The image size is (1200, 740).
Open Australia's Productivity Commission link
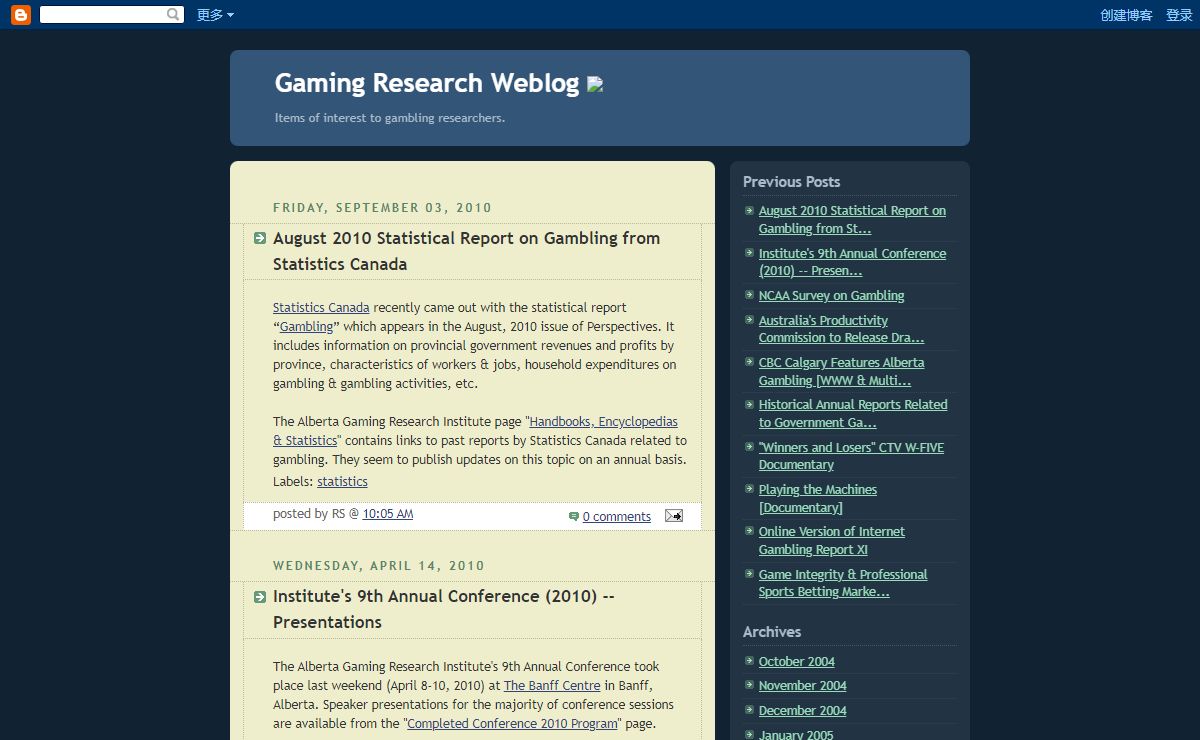[x=841, y=329]
